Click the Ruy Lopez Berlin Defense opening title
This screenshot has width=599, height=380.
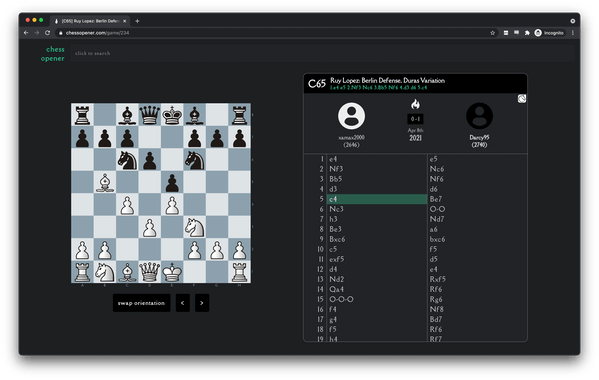[x=387, y=81]
